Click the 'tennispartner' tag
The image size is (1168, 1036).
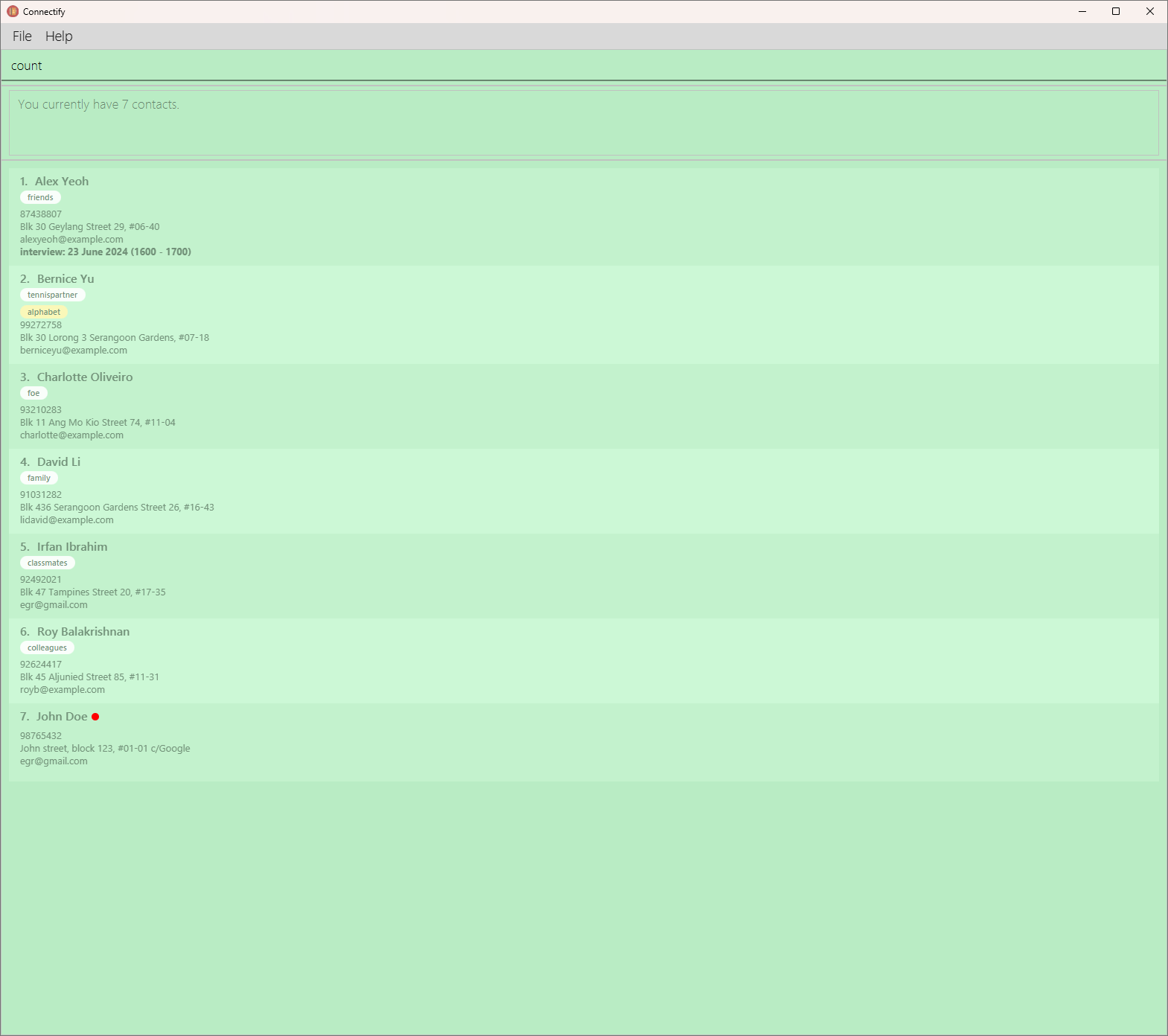pyautogui.click(x=52, y=295)
